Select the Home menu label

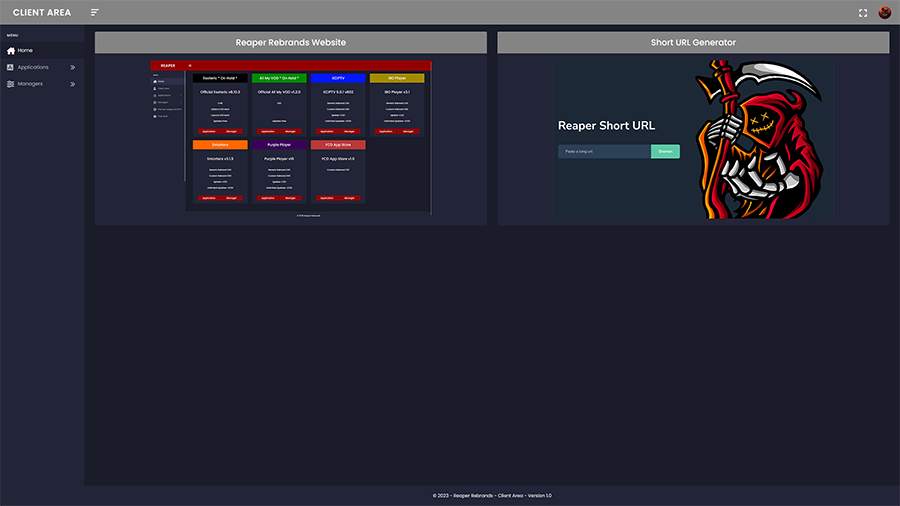[25, 50]
